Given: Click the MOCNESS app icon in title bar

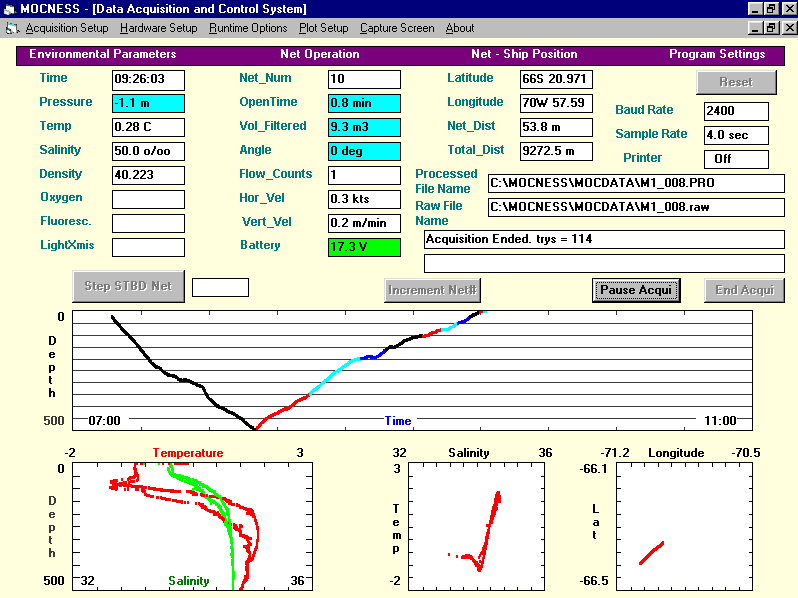Looking at the screenshot, I should tap(9, 8).
